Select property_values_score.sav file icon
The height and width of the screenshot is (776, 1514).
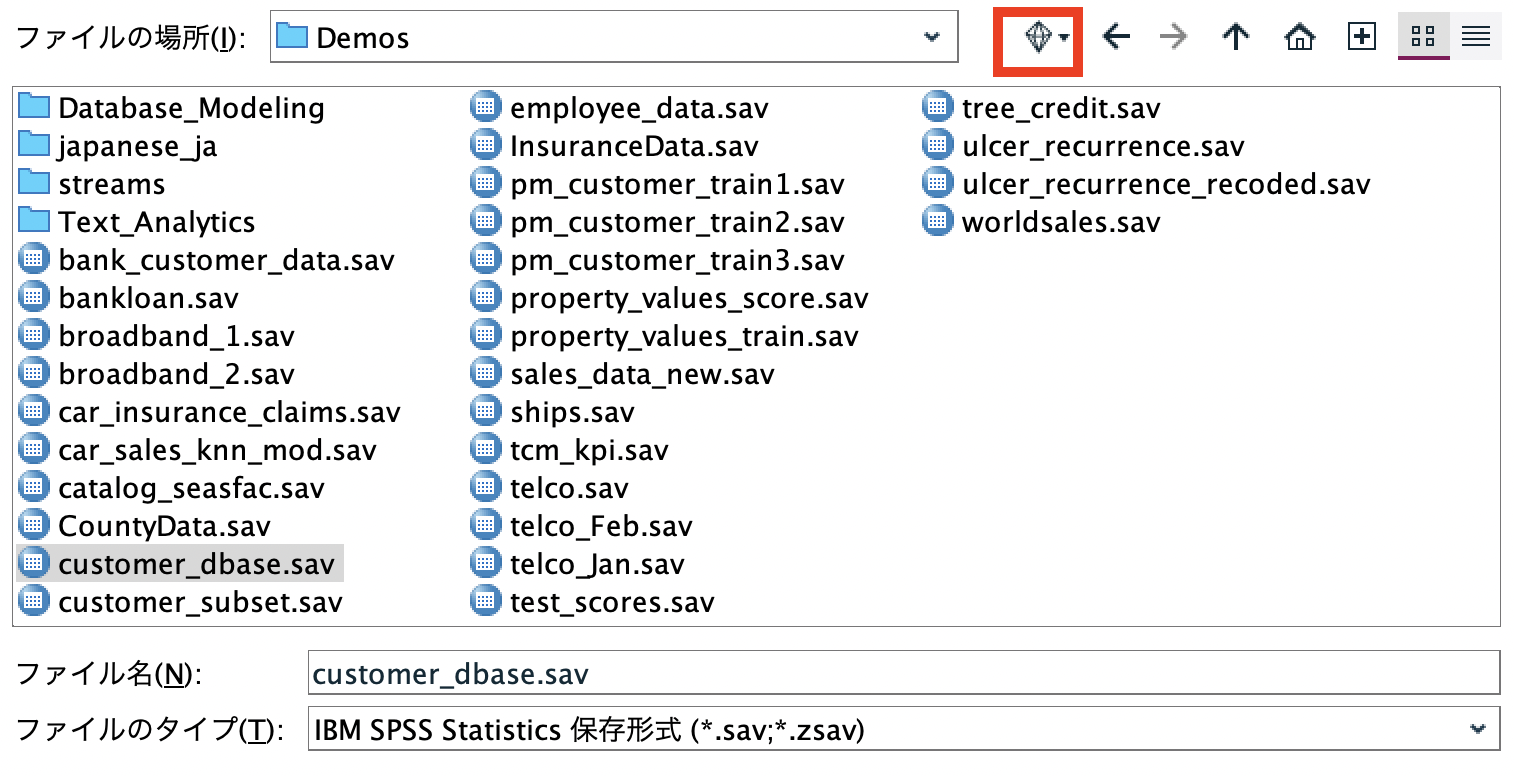click(485, 298)
